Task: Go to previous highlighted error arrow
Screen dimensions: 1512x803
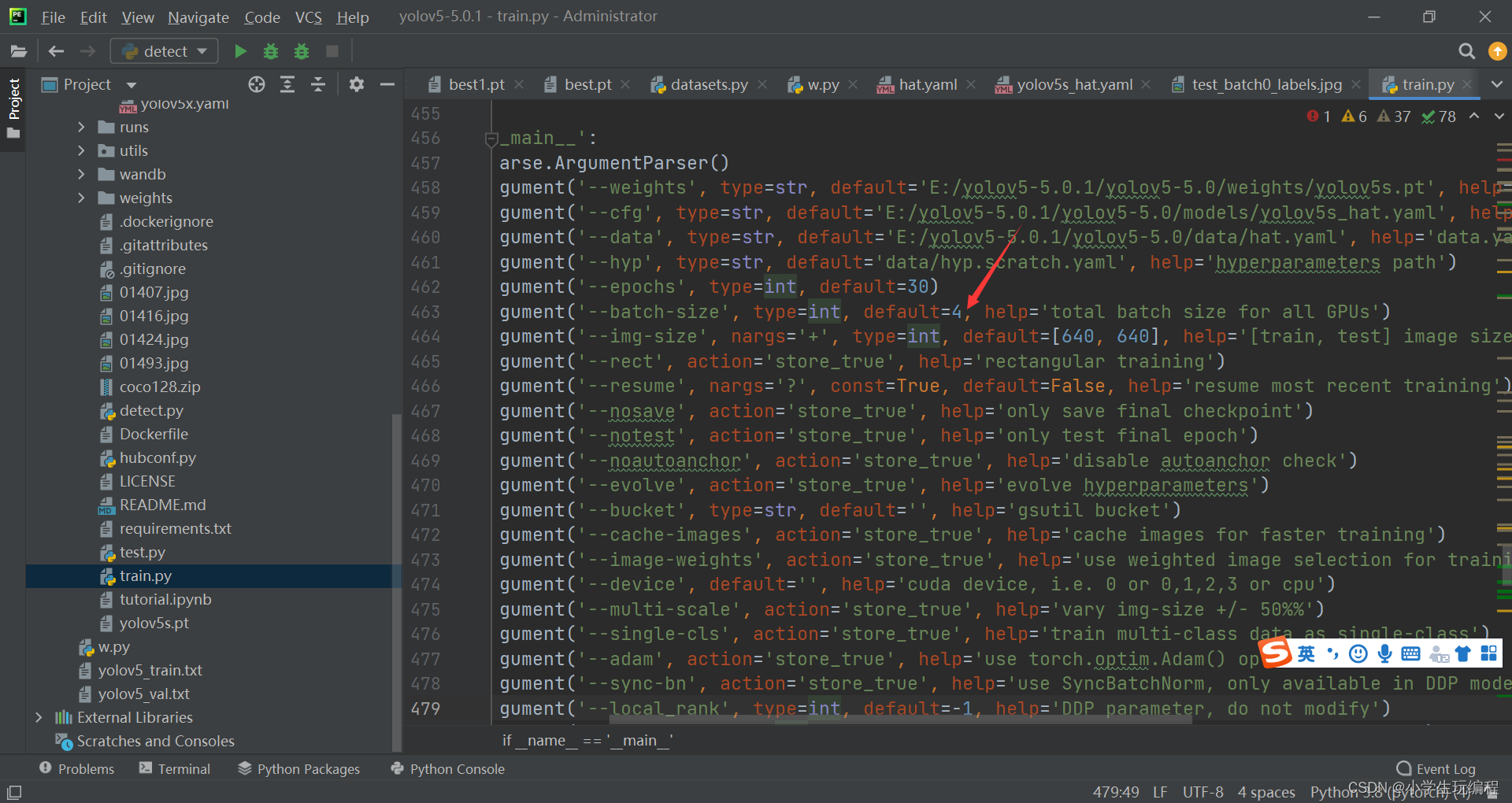Action: 1474,116
